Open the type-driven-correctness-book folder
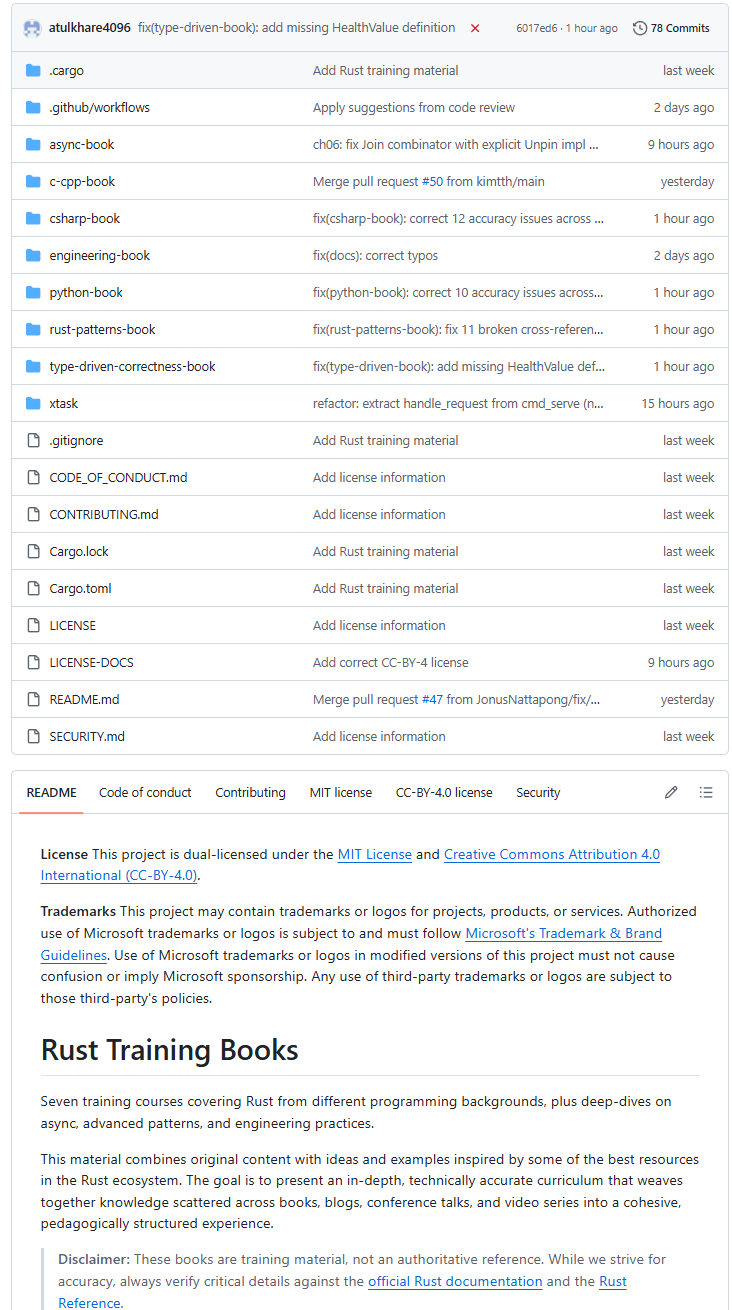Screen dimensions: 732x1310 click(132, 367)
